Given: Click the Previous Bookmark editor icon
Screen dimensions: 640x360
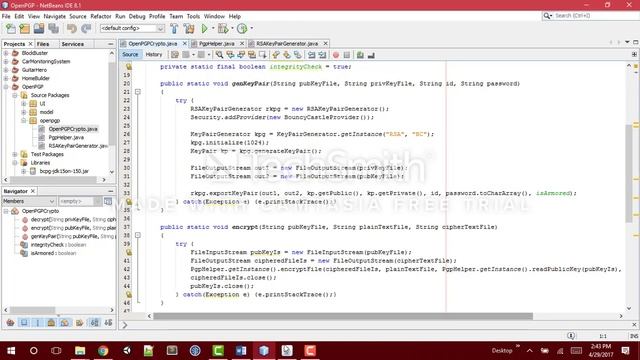Looking at the screenshot, I should [276, 55].
